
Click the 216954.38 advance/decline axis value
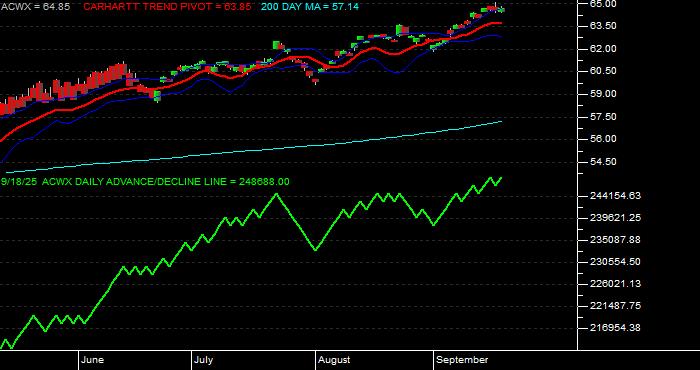(616, 328)
